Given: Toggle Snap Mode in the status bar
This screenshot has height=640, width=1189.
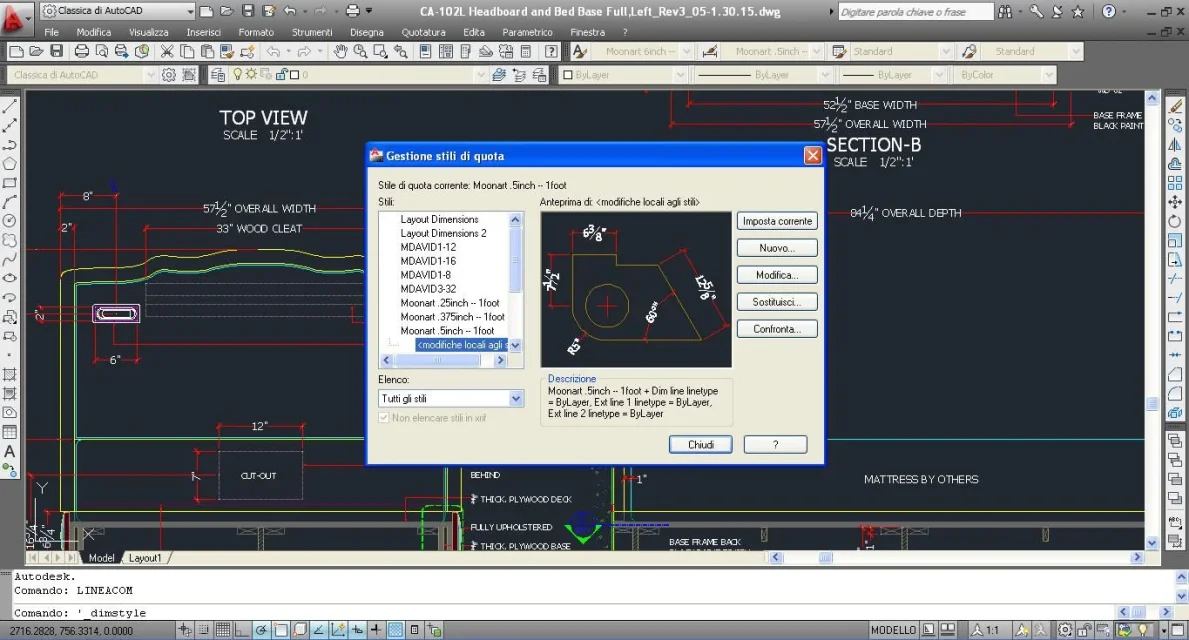Looking at the screenshot, I should (x=204, y=629).
